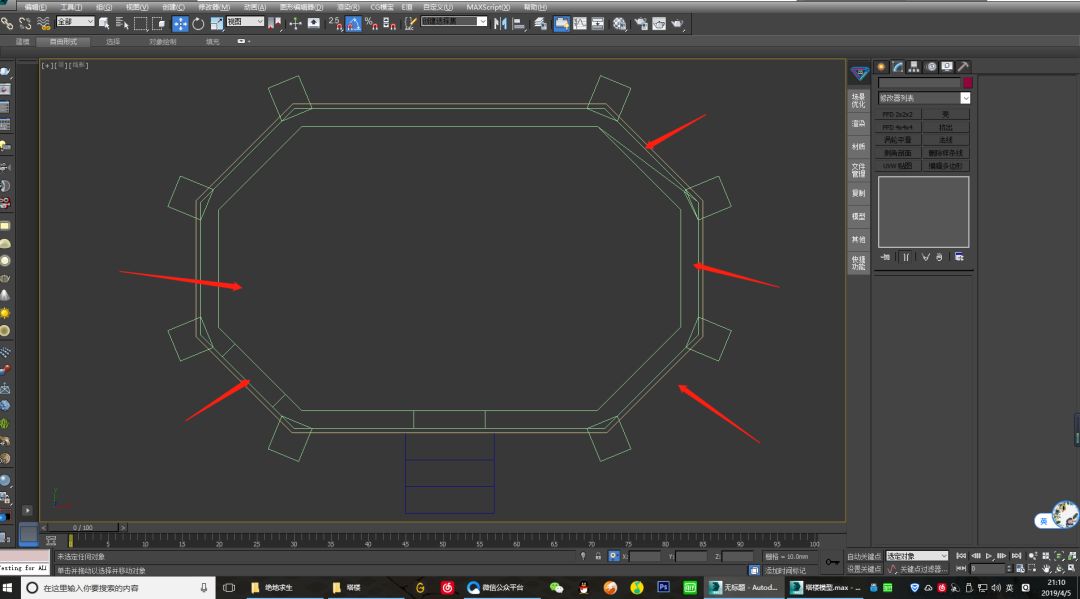1080x599 pixels.
Task: Expand the 修改器列表 modifier list dropdown
Action: [x=965, y=98]
